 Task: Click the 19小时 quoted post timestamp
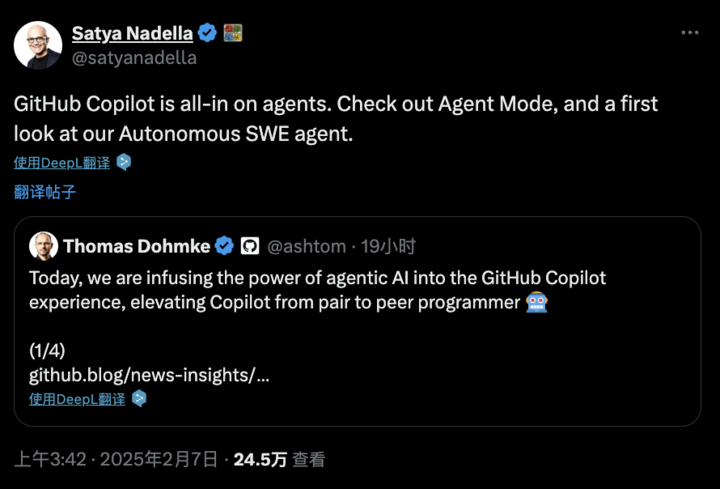(388, 246)
